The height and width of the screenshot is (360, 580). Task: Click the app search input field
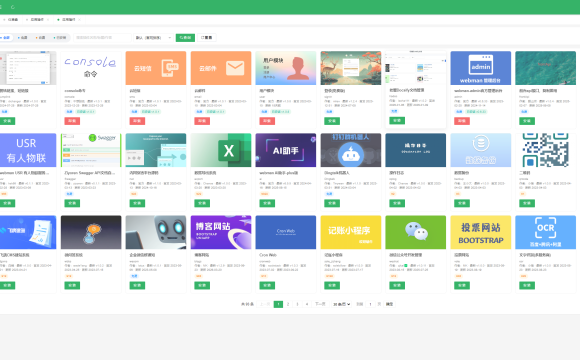tap(102, 37)
